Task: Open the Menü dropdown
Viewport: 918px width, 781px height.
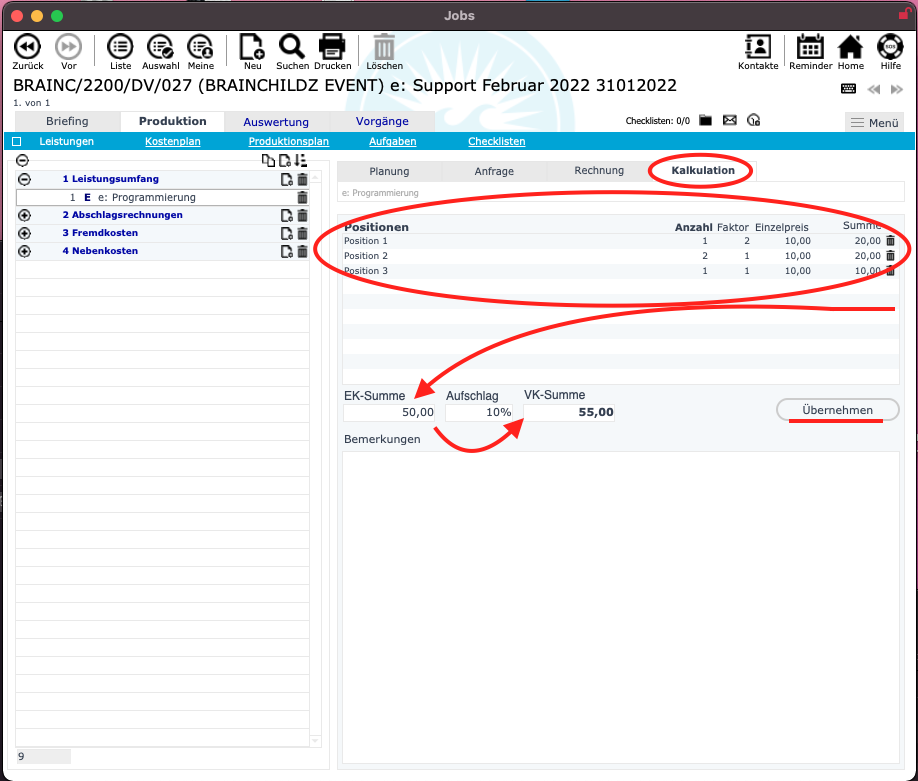Action: click(x=874, y=122)
